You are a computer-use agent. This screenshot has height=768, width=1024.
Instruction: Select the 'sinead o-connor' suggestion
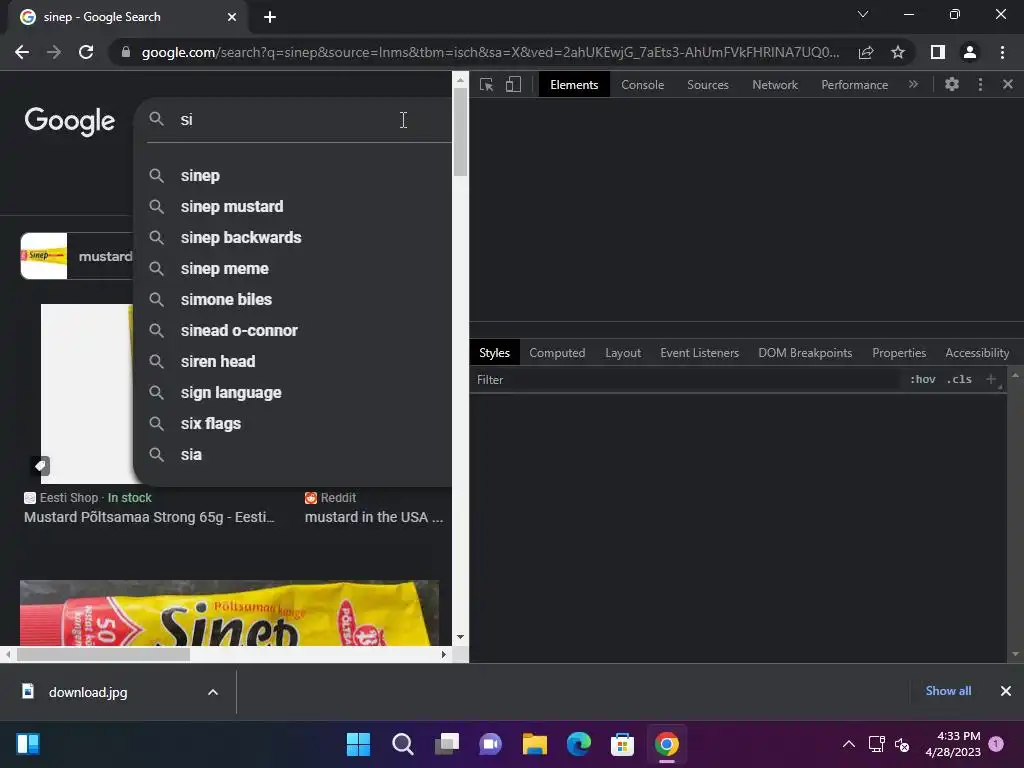click(293, 330)
